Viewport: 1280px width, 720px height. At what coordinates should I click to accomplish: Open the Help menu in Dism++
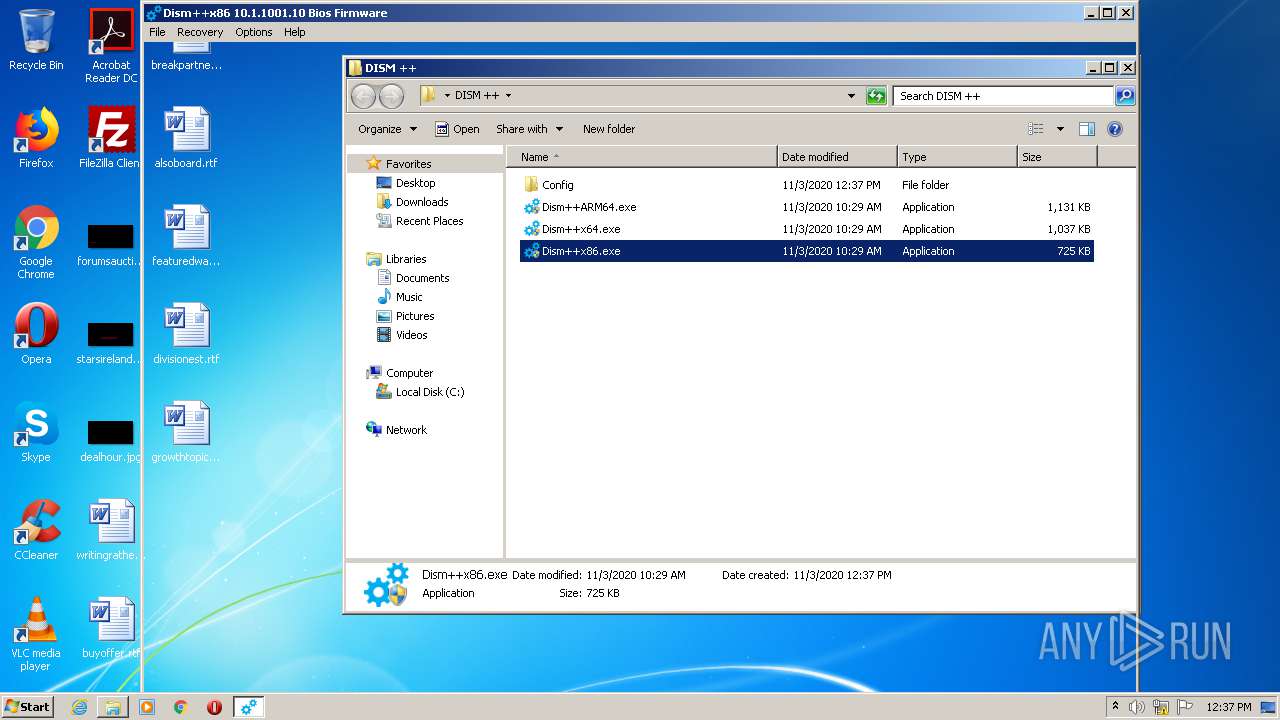coord(294,32)
